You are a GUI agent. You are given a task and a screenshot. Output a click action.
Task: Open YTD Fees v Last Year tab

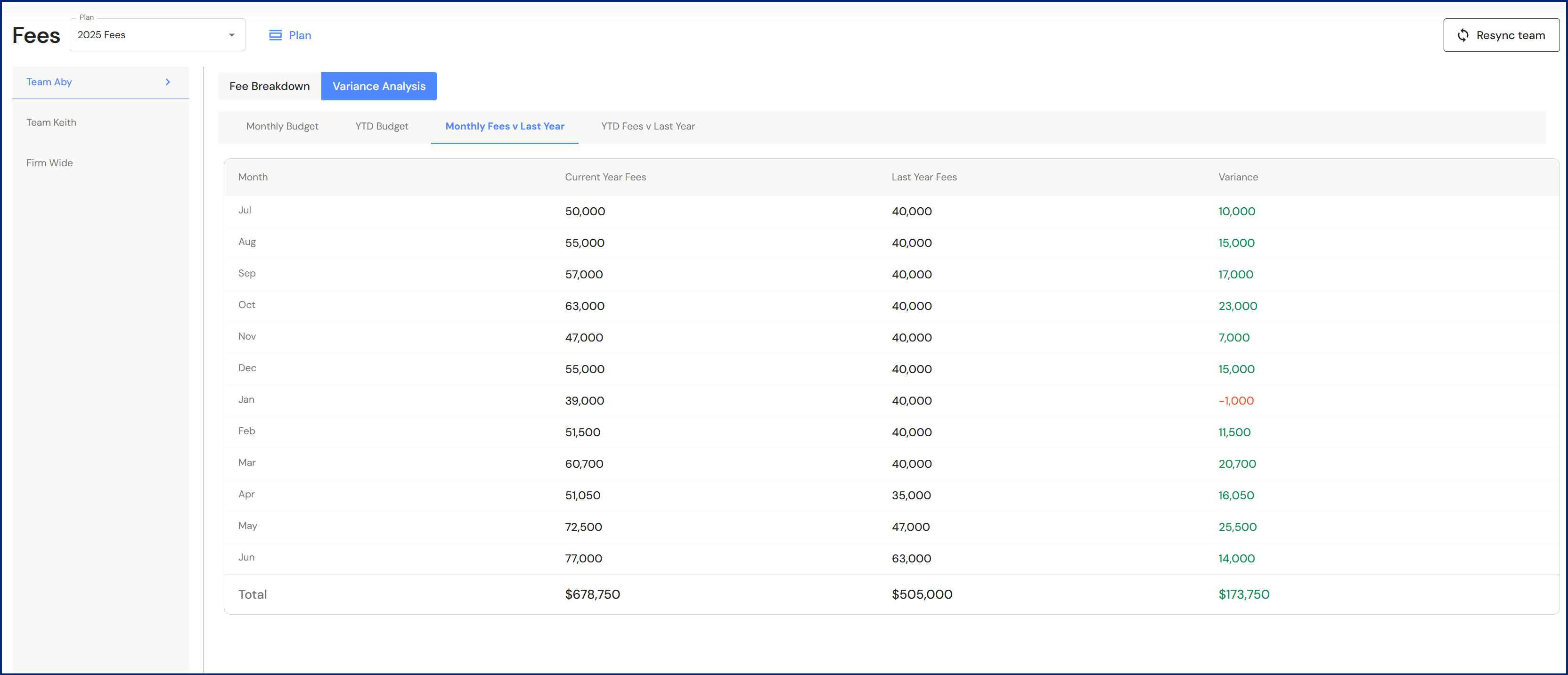(648, 127)
